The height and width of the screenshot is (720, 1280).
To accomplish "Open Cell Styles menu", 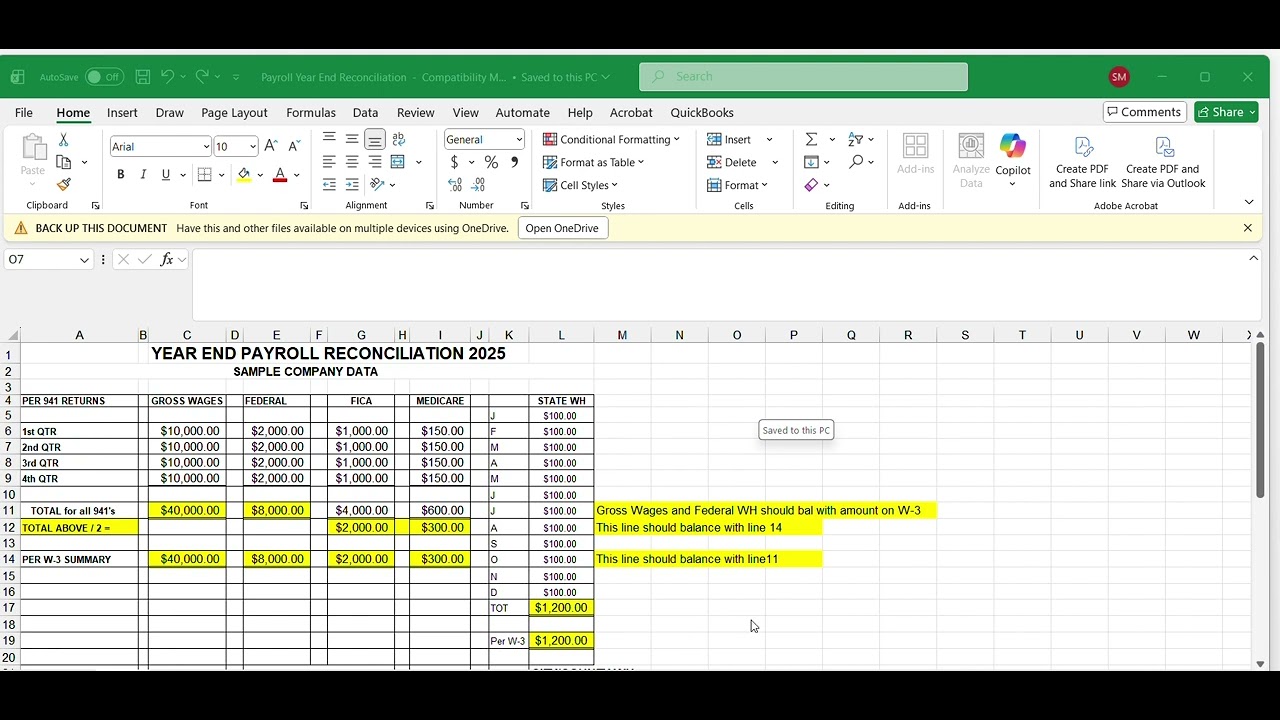I will pos(580,185).
